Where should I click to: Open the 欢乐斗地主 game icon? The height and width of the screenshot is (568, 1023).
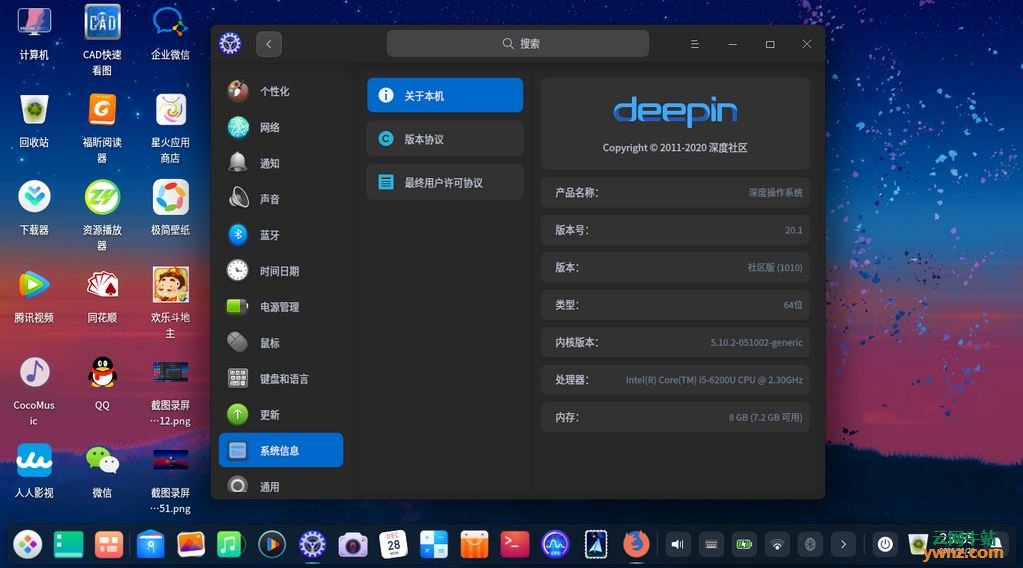click(170, 303)
